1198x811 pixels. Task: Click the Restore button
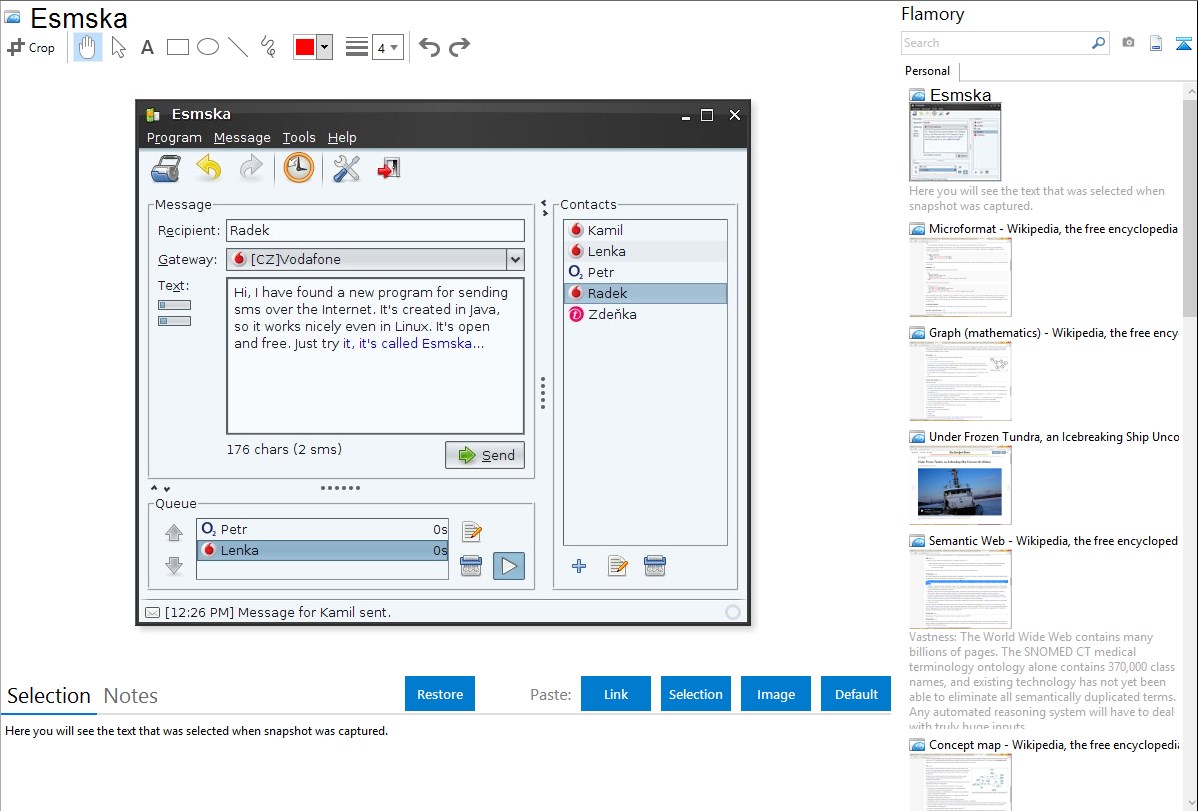point(440,694)
